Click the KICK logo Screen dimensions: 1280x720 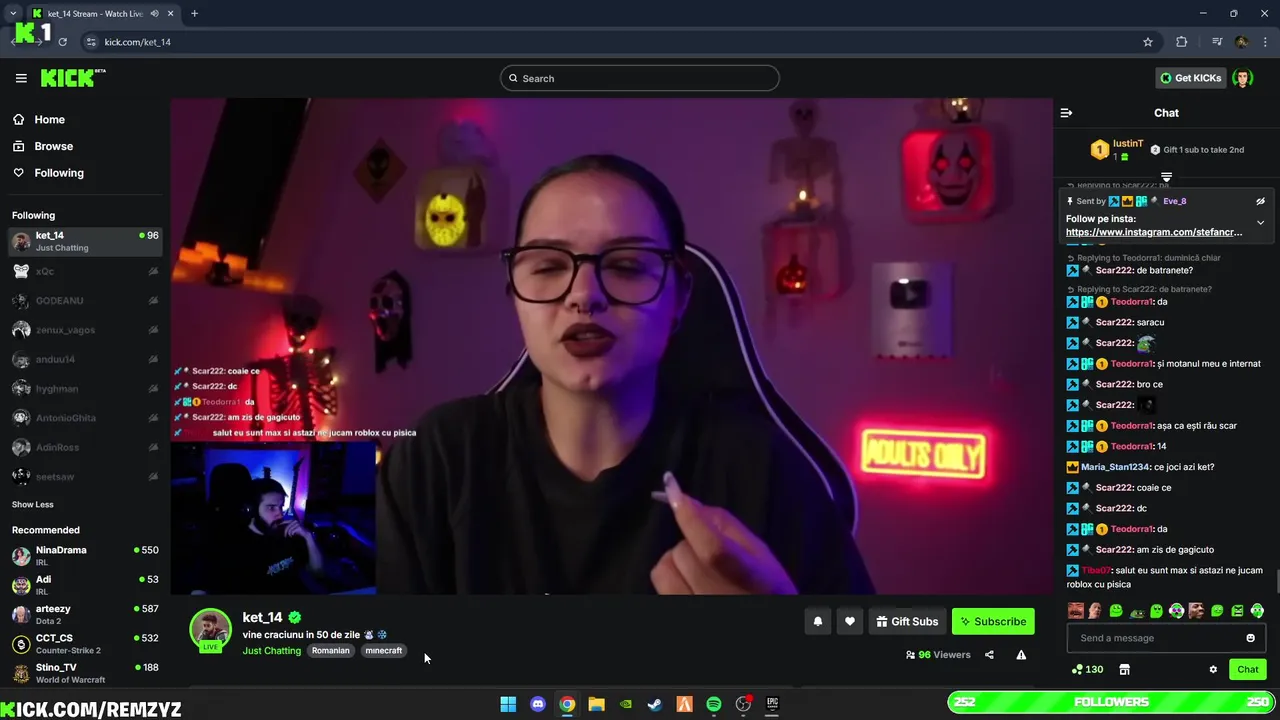point(73,78)
